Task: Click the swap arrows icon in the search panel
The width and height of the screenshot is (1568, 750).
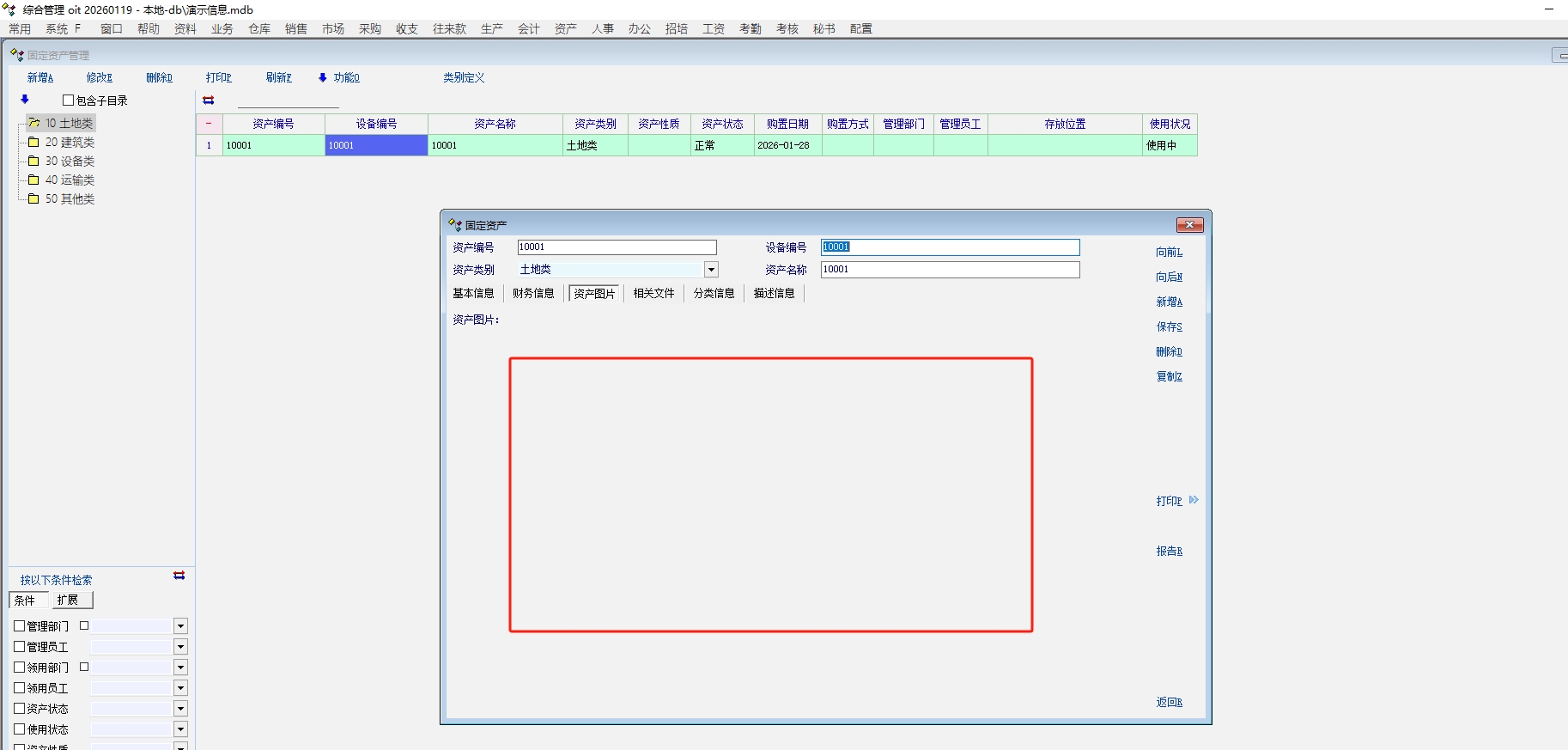Action: [179, 576]
